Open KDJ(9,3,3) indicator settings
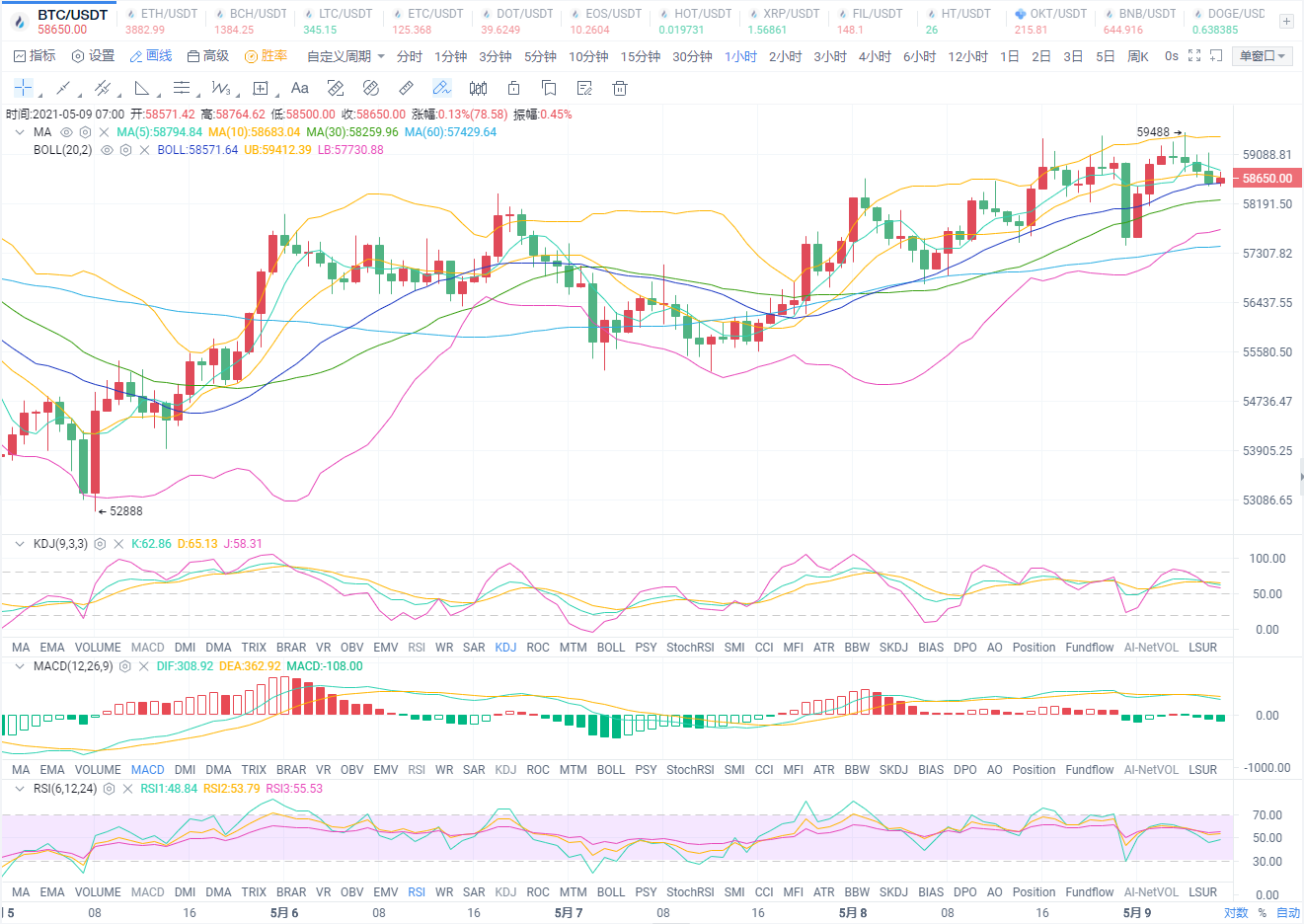The height and width of the screenshot is (924, 1304). point(100,544)
